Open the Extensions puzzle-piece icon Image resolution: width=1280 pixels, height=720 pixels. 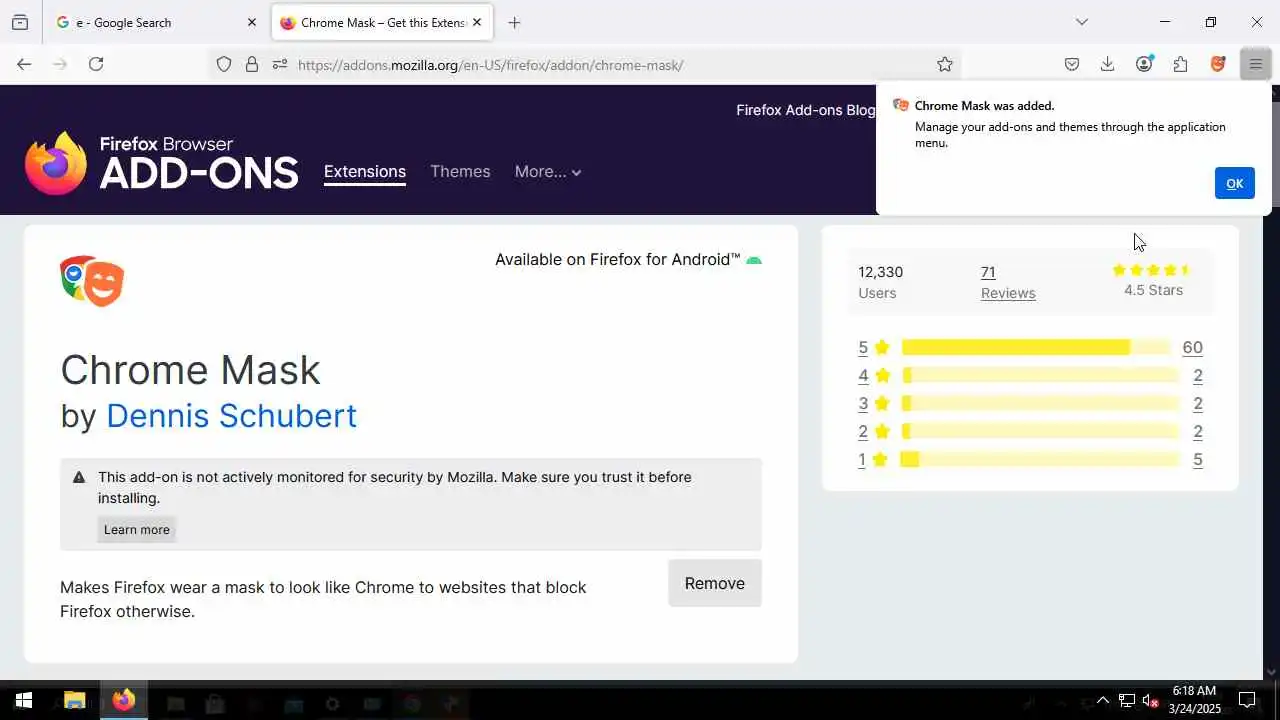[1181, 64]
